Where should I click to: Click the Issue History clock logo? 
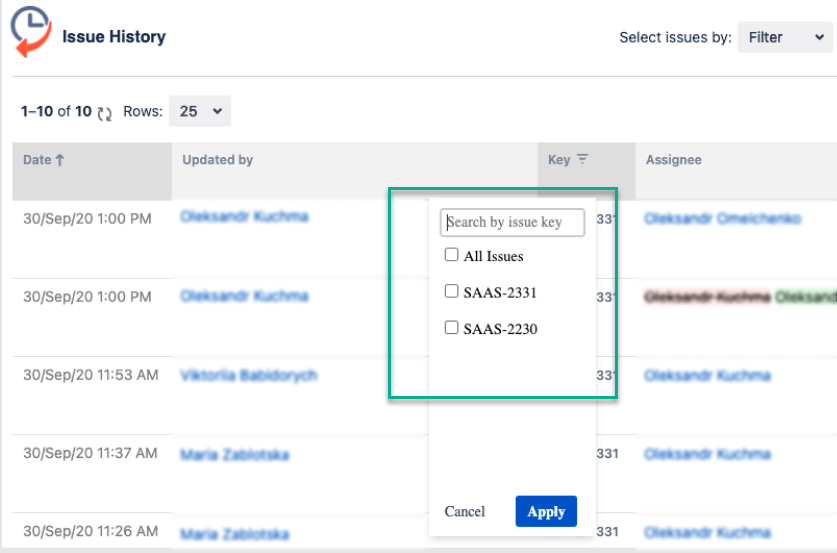pyautogui.click(x=31, y=31)
